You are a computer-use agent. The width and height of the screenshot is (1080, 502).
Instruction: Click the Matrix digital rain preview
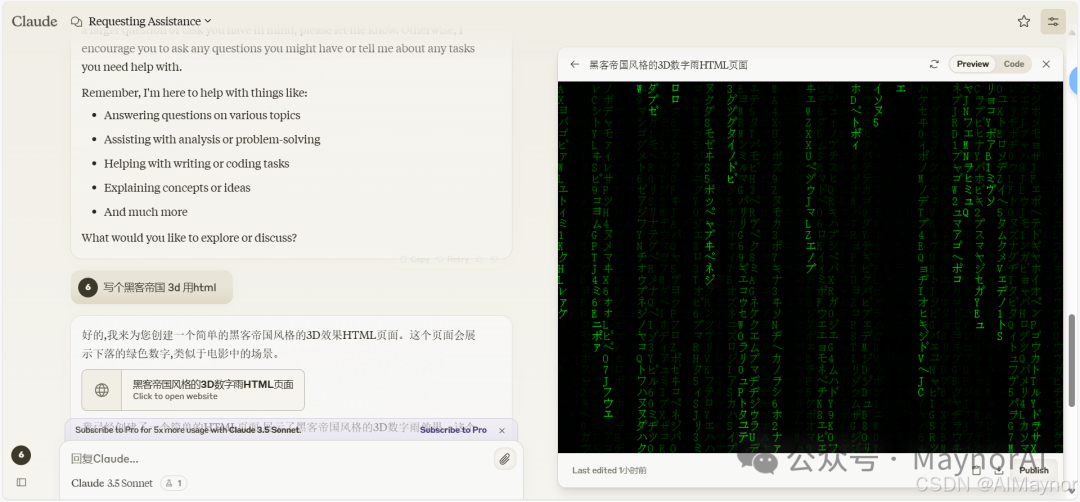point(812,267)
